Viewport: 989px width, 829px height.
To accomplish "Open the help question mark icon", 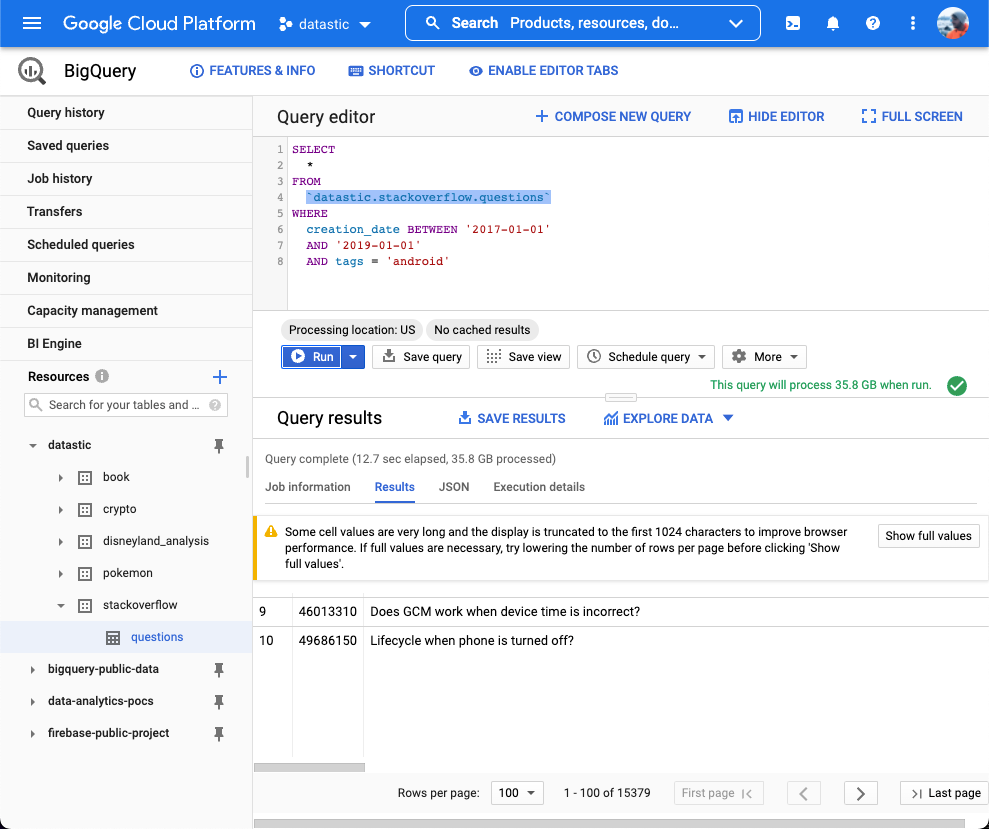I will pos(872,23).
